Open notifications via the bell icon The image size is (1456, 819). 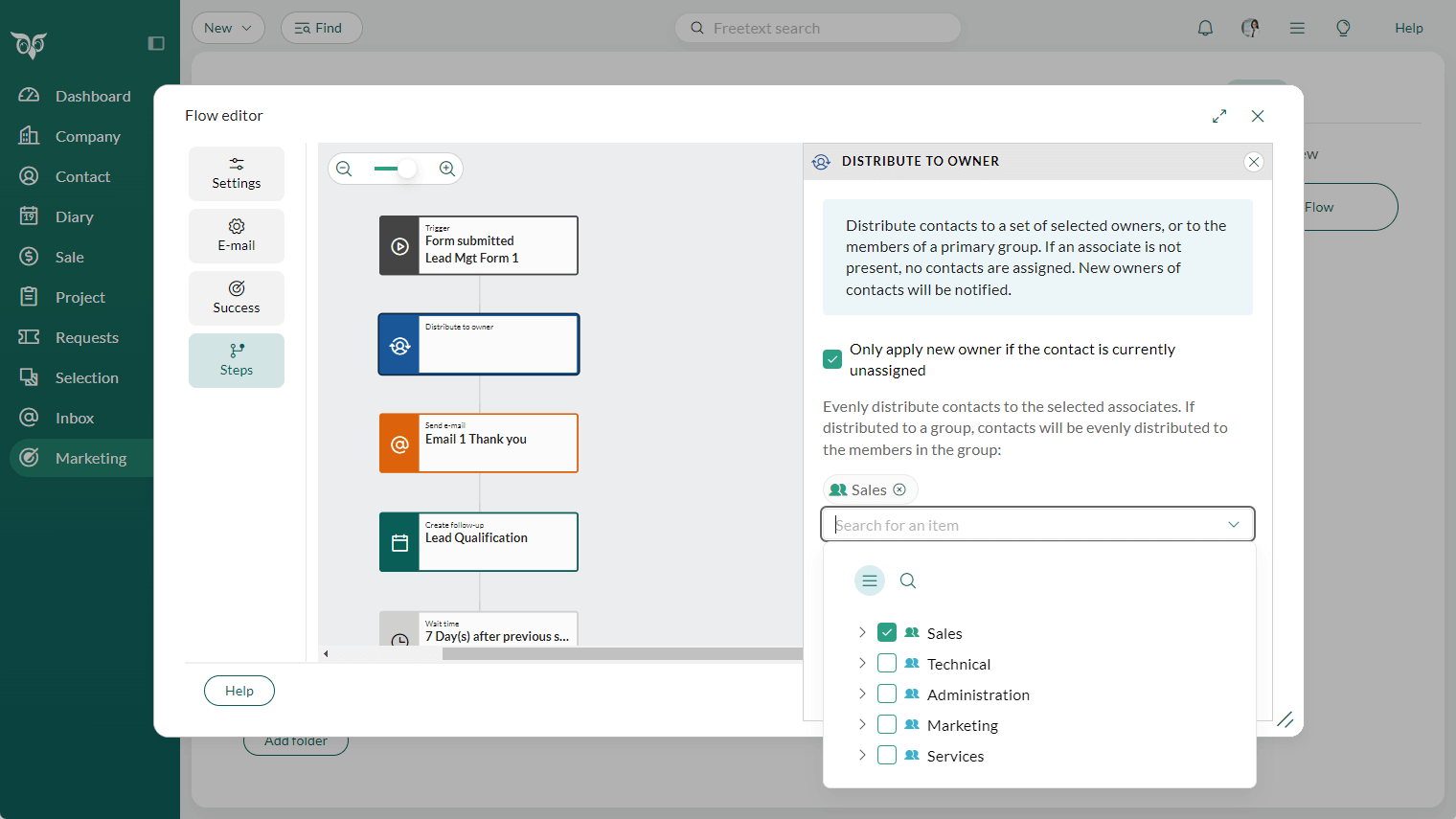coord(1205,28)
